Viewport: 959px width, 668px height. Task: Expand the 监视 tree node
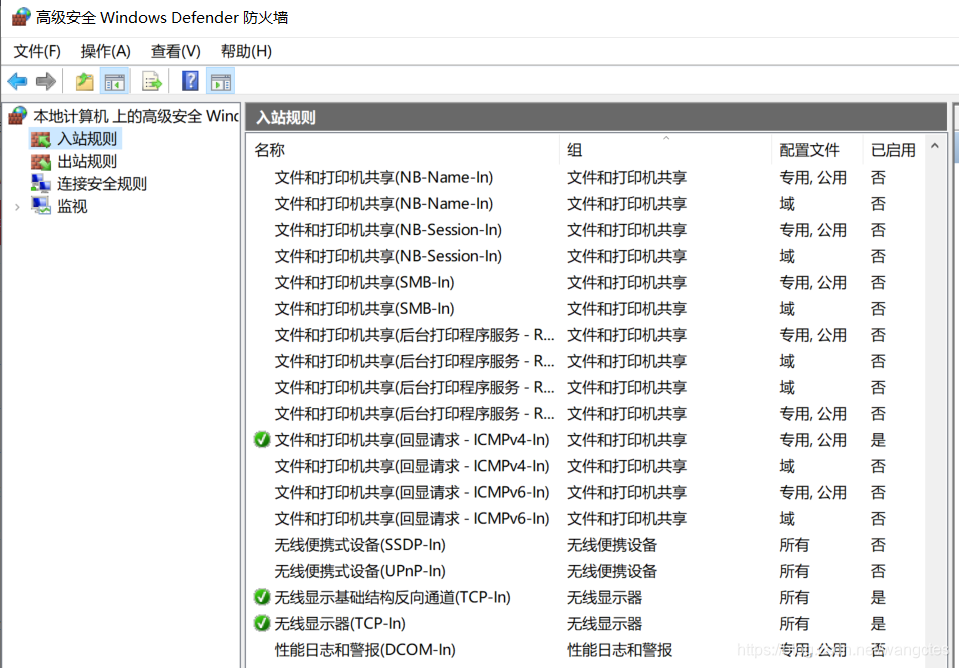coord(18,207)
